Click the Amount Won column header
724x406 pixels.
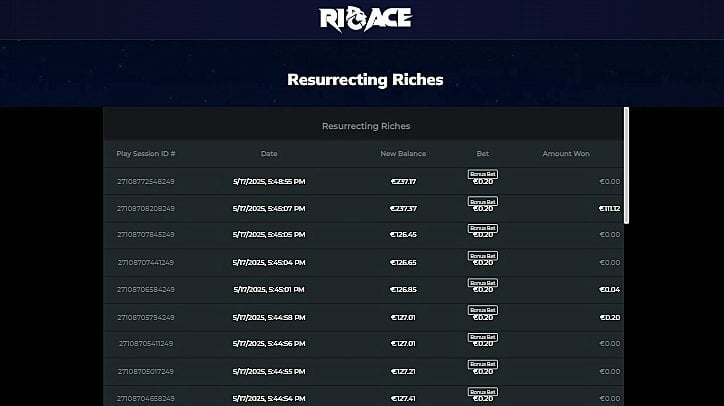coord(566,154)
